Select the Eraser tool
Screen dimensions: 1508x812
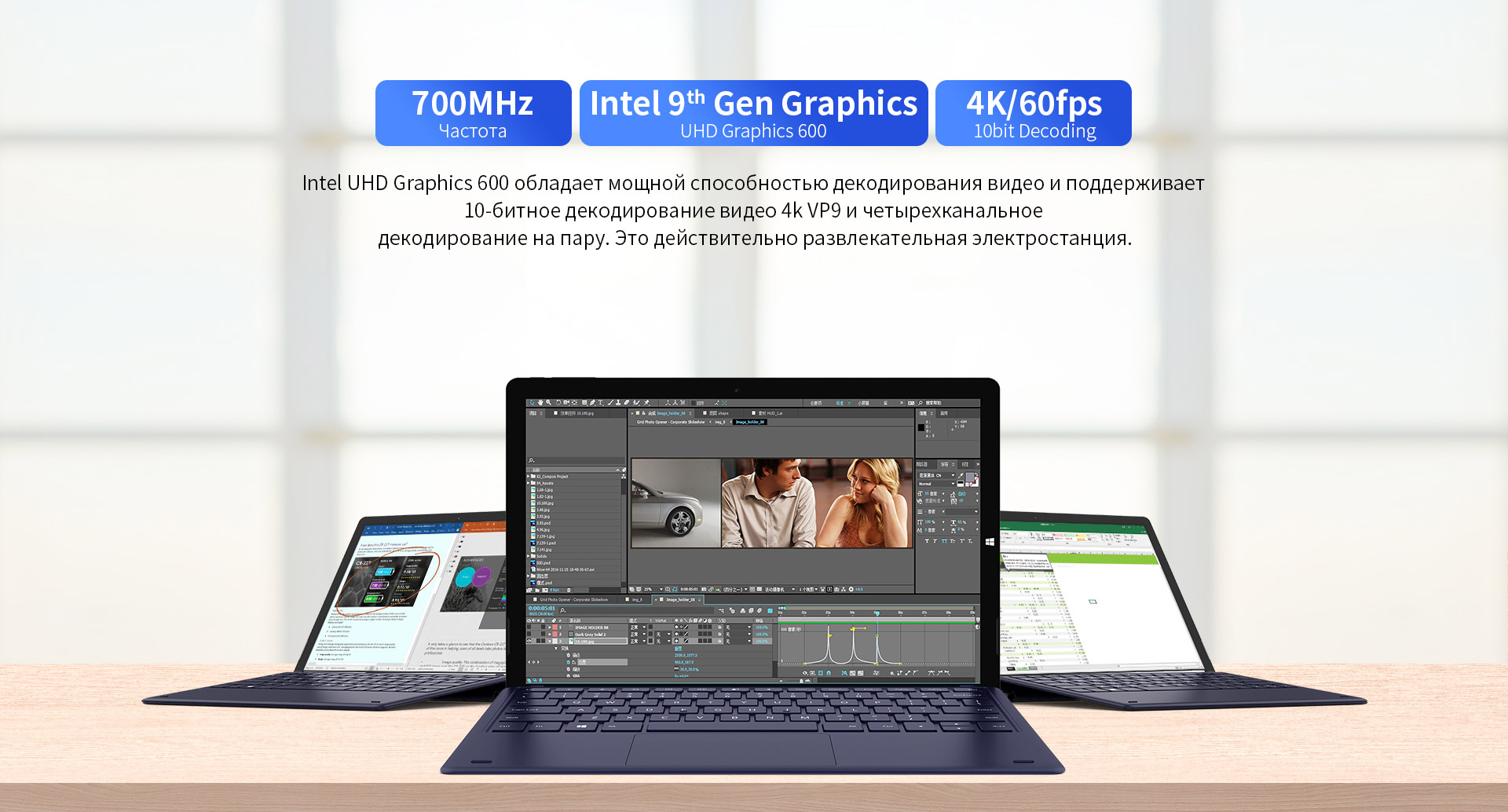tap(627, 402)
